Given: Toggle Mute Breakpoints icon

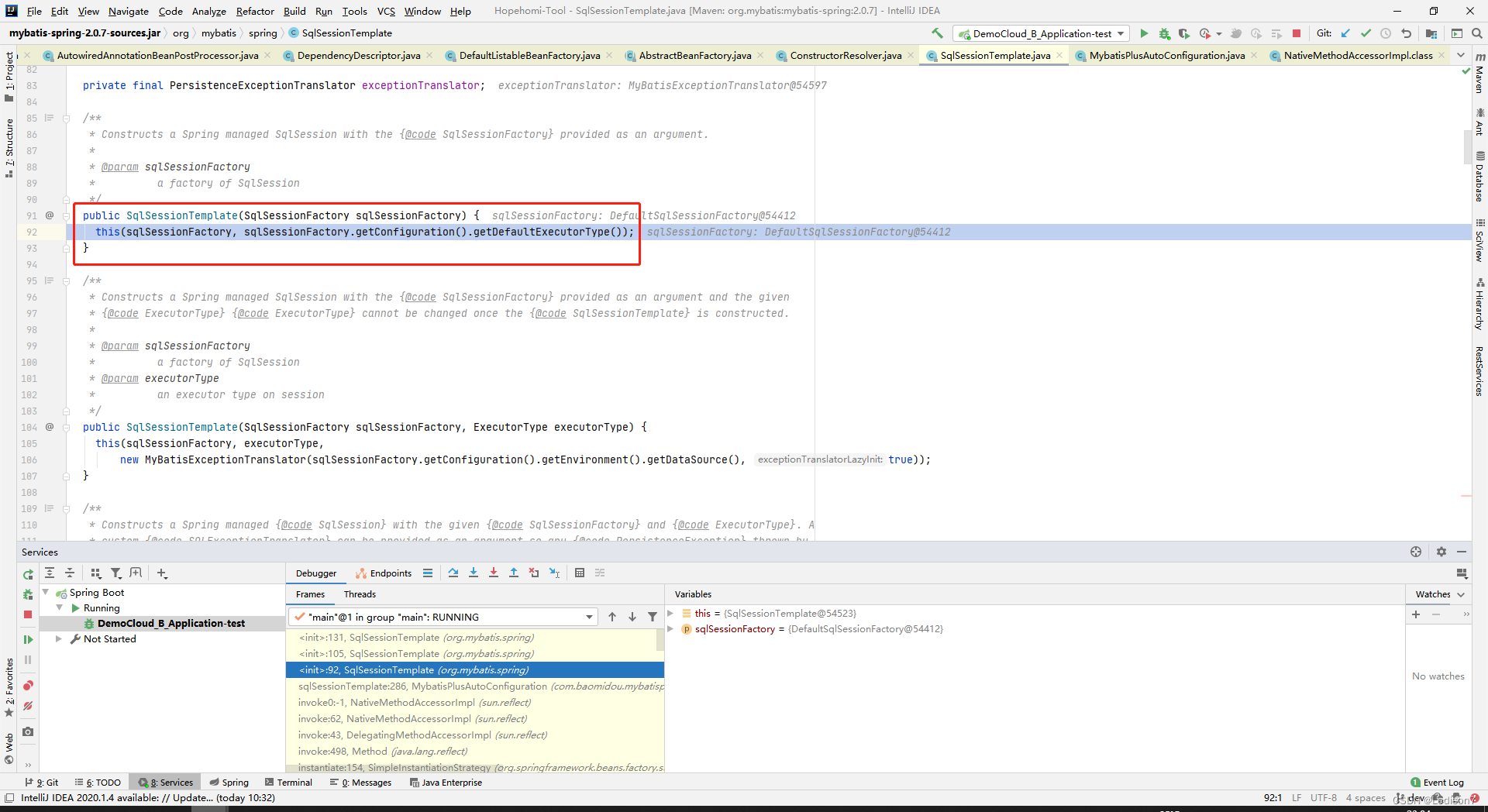Looking at the screenshot, I should [x=28, y=706].
